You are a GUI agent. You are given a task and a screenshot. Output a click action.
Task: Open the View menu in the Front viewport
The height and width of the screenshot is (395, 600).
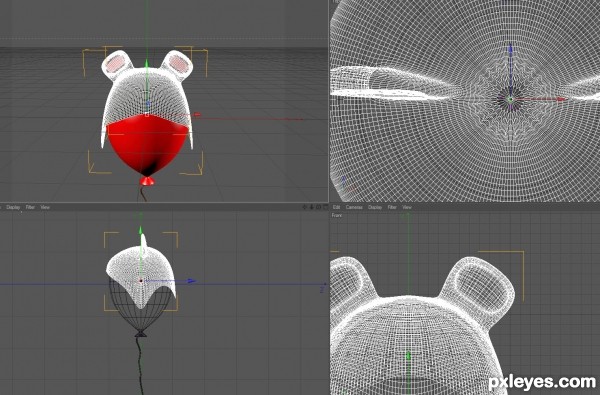pyautogui.click(x=407, y=207)
